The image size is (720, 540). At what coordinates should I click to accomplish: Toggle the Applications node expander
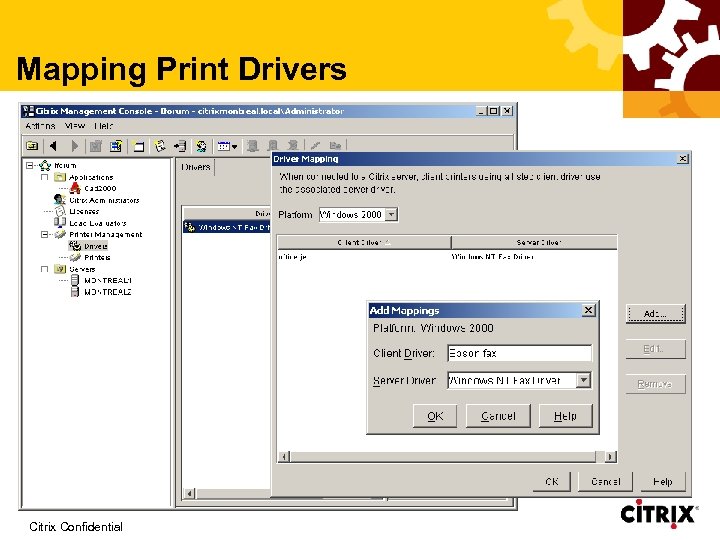pyautogui.click(x=45, y=177)
